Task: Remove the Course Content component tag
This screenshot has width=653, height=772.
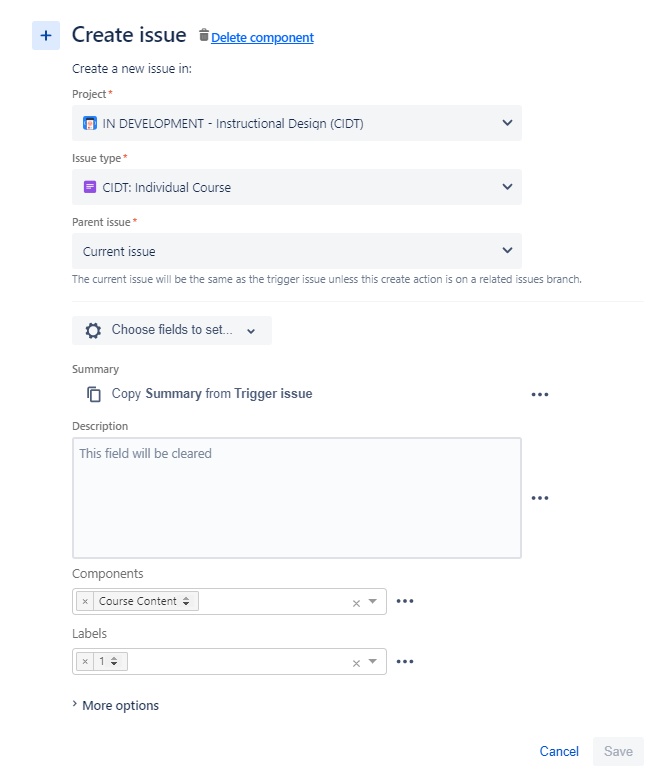Action: click(85, 601)
